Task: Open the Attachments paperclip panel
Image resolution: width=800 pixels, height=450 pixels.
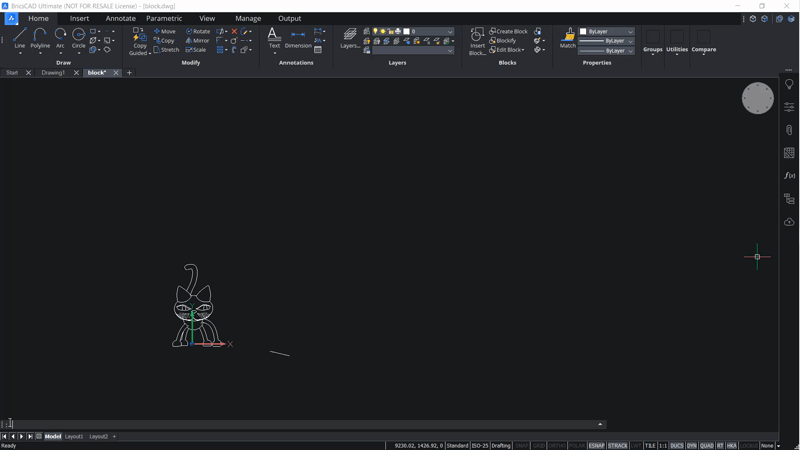Action: coord(789,130)
